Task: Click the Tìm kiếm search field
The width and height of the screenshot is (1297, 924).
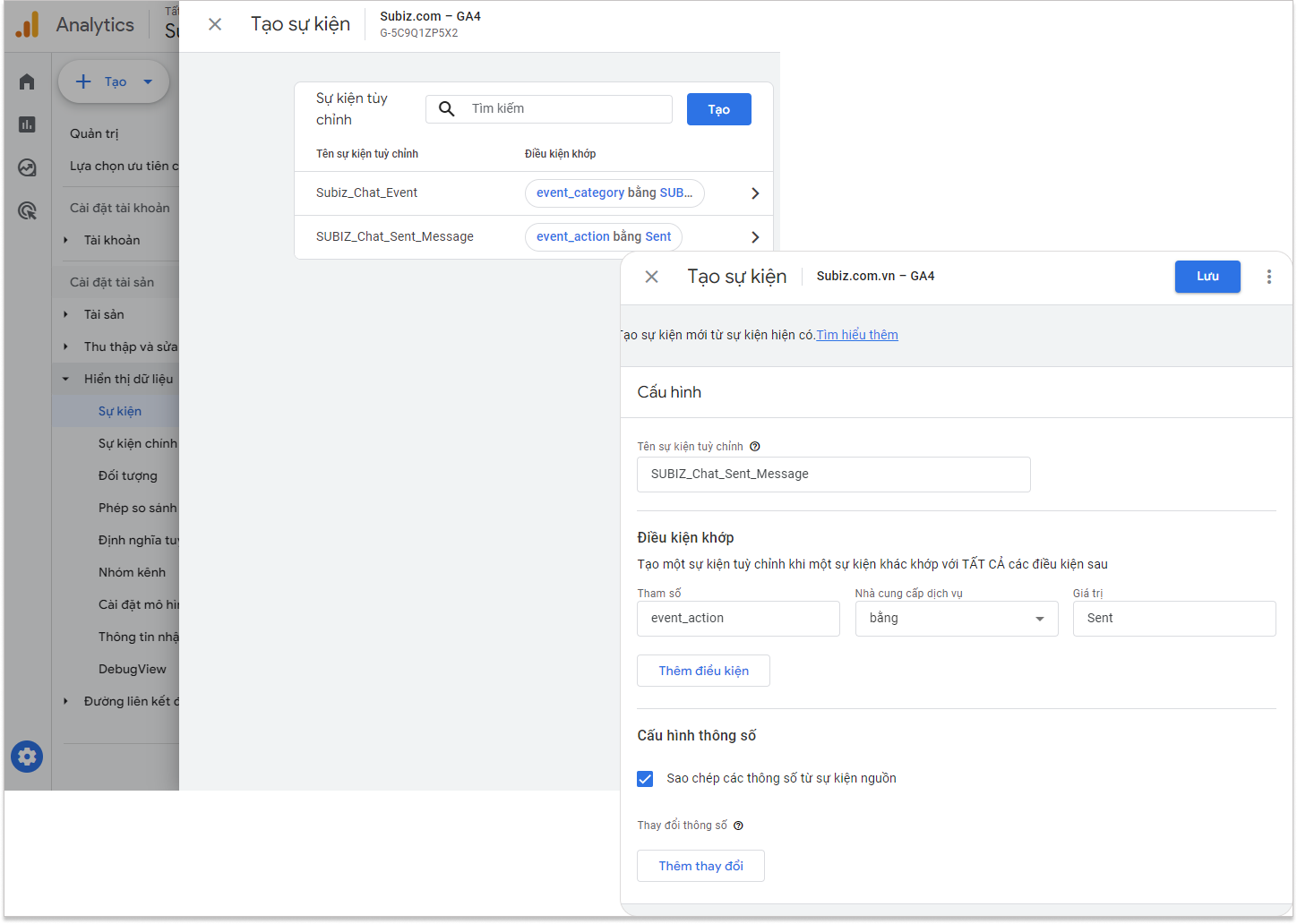Action: 564,109
